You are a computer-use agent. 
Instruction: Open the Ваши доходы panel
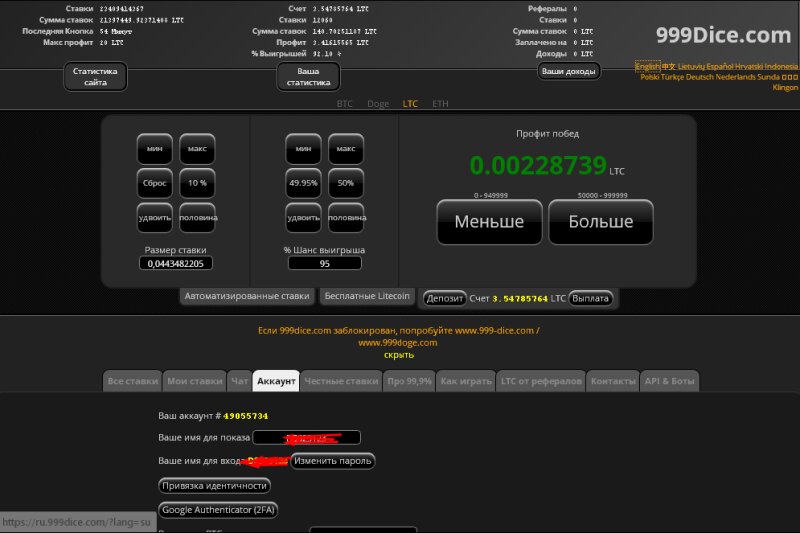pos(568,71)
